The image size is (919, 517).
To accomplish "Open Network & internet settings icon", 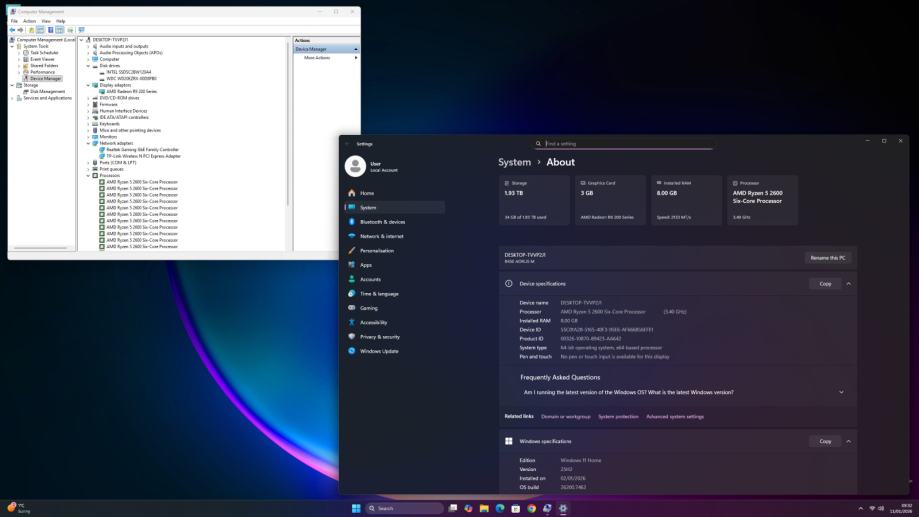I will (351, 236).
